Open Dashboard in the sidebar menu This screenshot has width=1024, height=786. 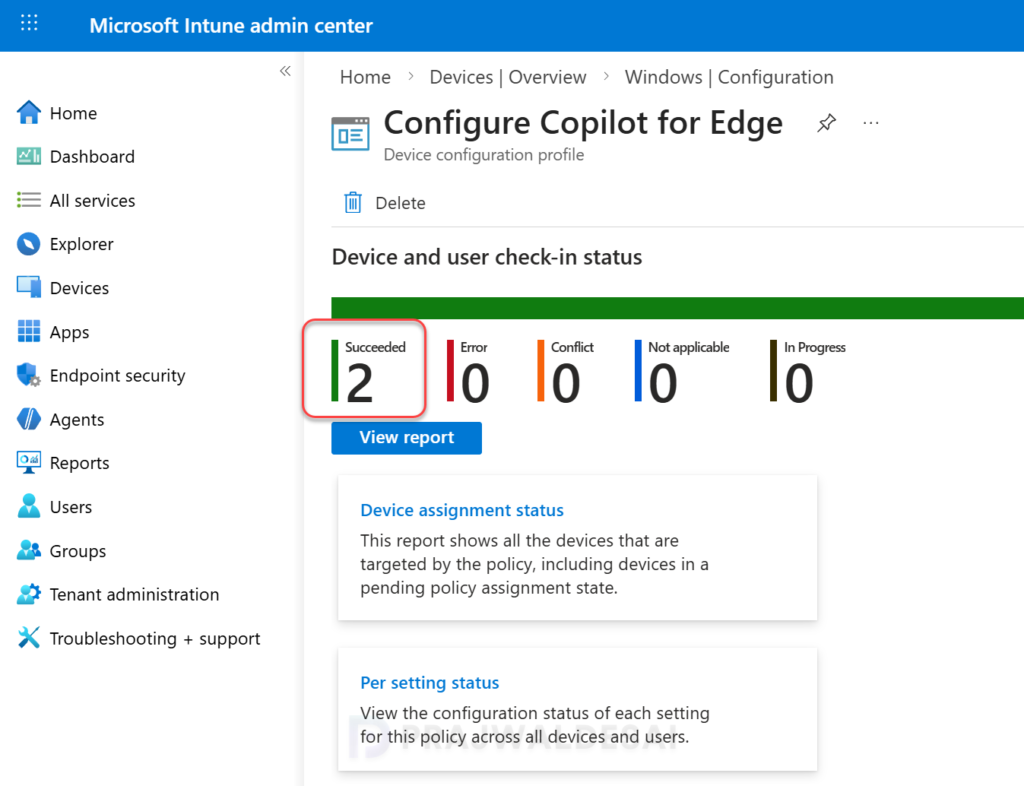click(92, 157)
